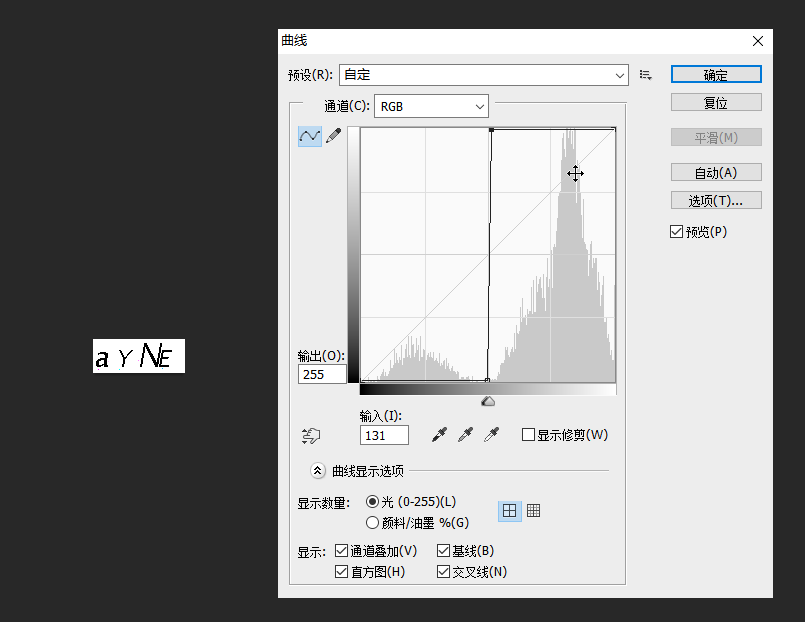
Task: Select the black point eyedropper
Action: pos(438,434)
